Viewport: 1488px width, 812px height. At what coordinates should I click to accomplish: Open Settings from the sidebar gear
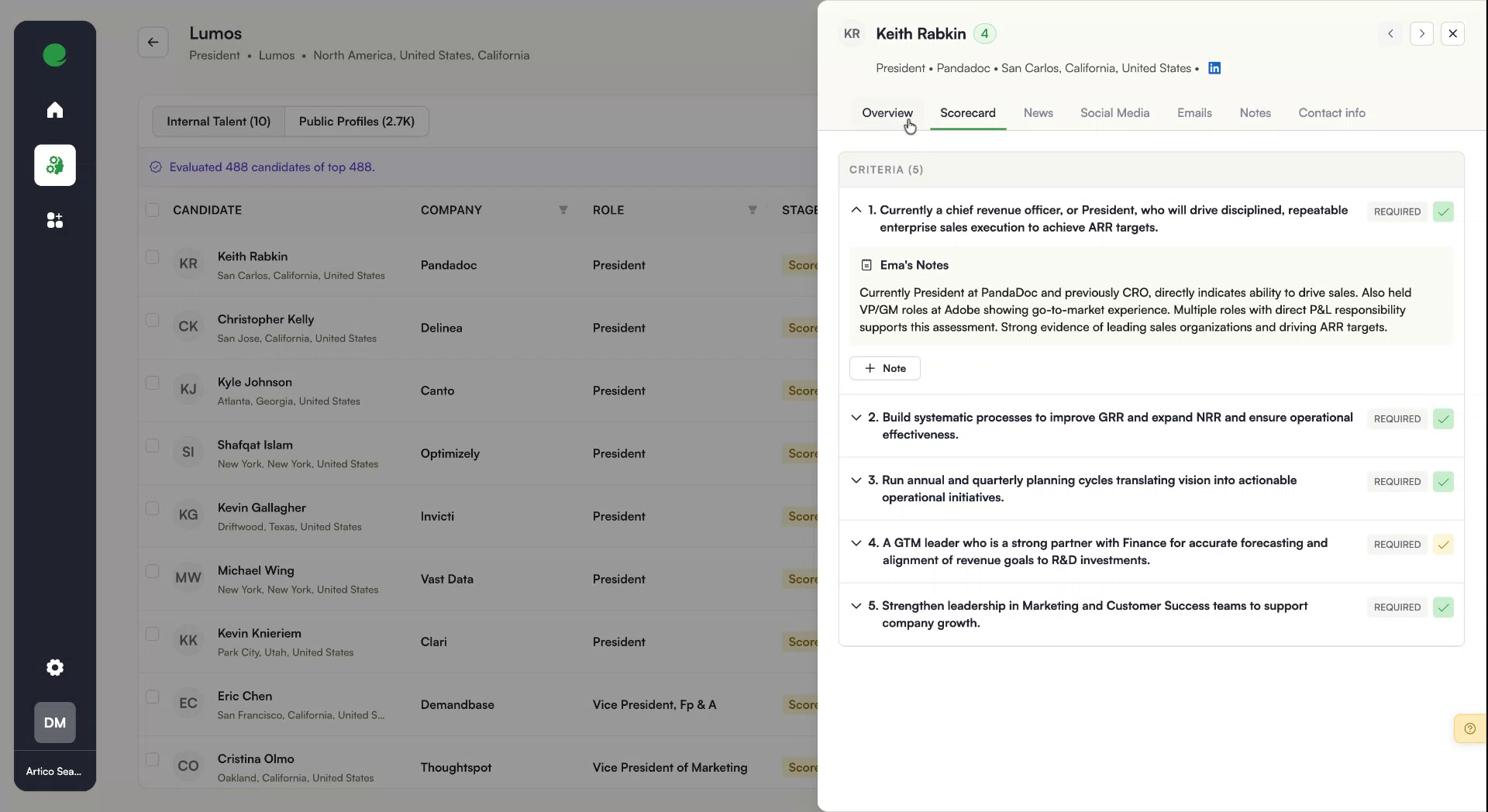tap(54, 667)
